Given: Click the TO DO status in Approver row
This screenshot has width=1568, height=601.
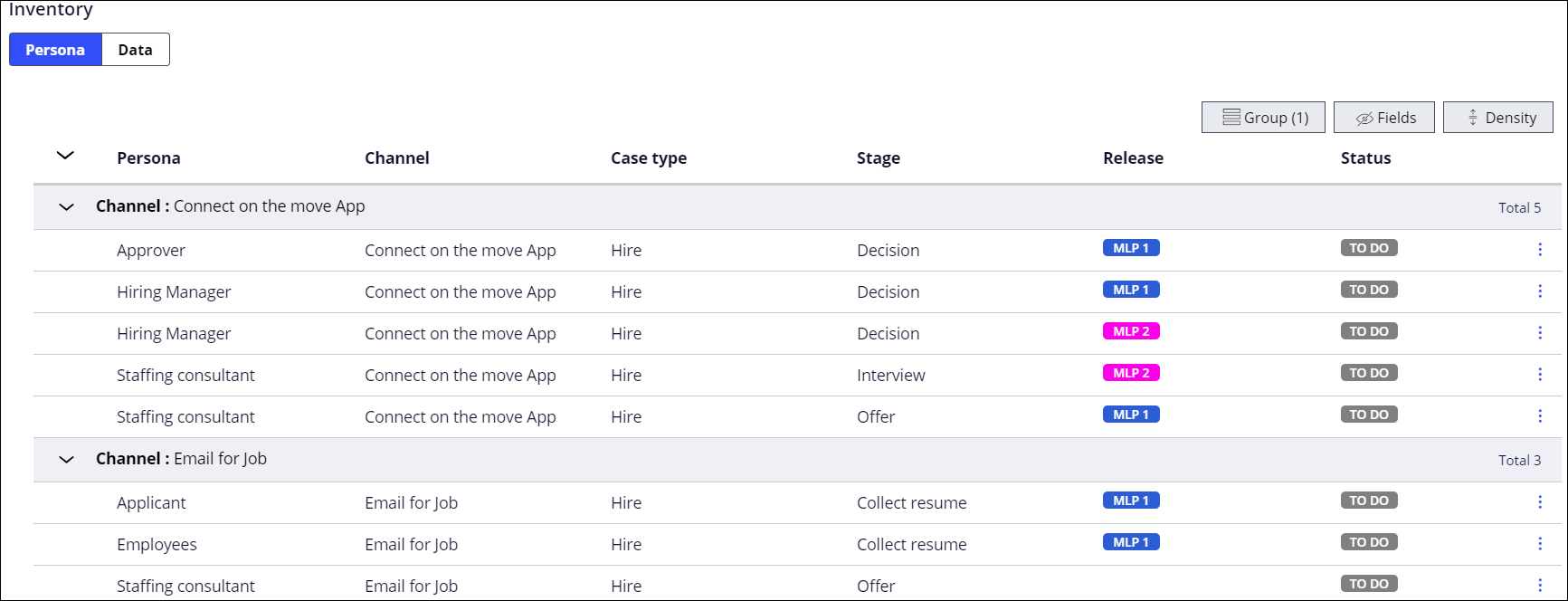Looking at the screenshot, I should pos(1369,248).
